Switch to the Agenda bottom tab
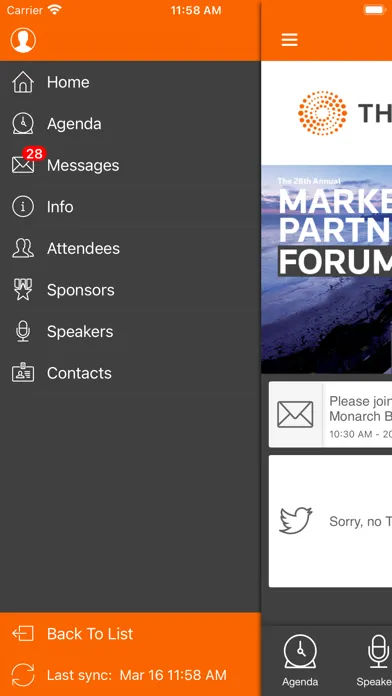The height and width of the screenshot is (696, 392). pos(300,660)
